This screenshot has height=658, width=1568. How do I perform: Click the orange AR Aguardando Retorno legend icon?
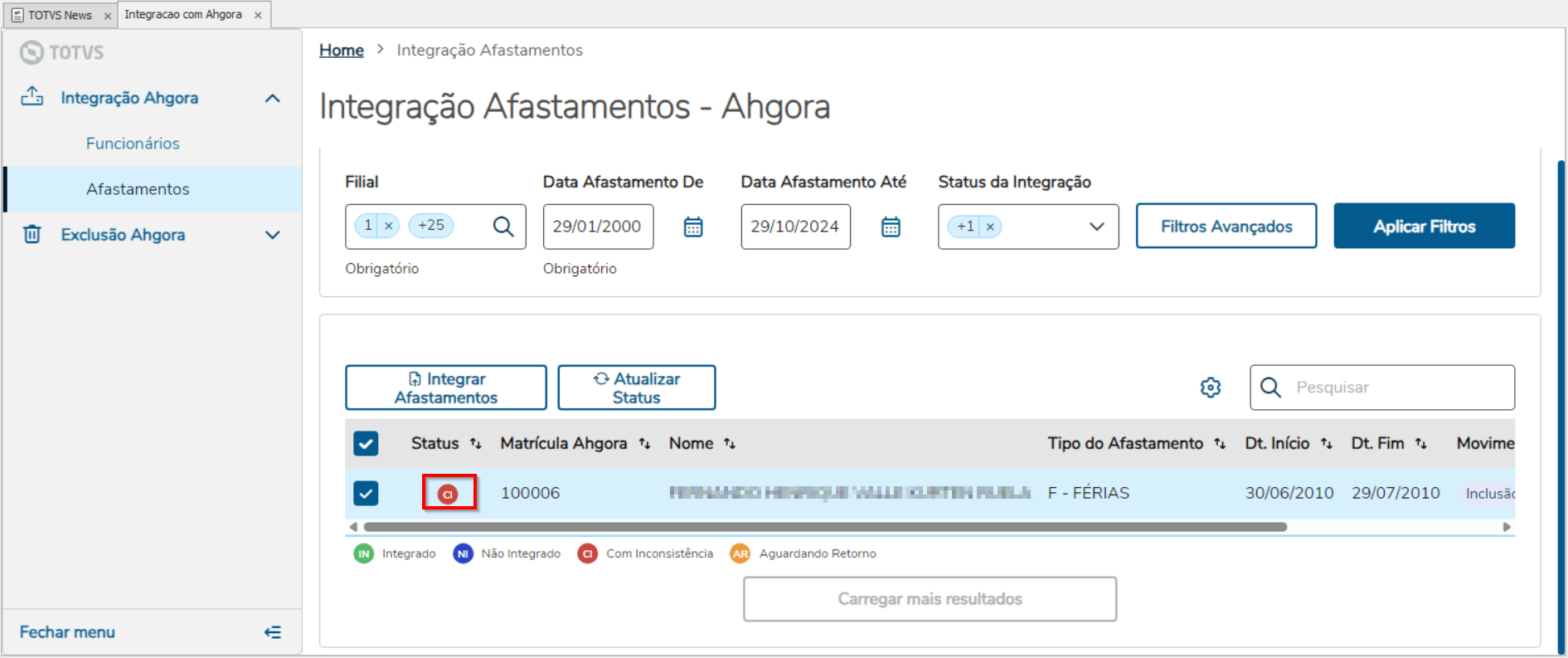(740, 553)
